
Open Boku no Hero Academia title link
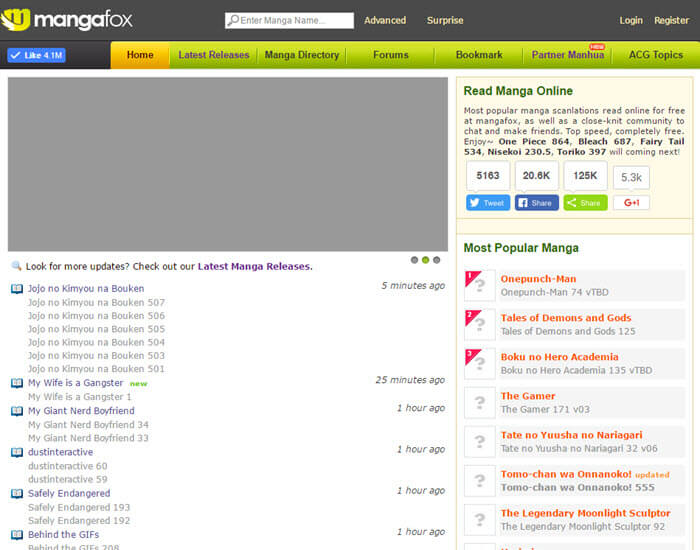coord(559,357)
